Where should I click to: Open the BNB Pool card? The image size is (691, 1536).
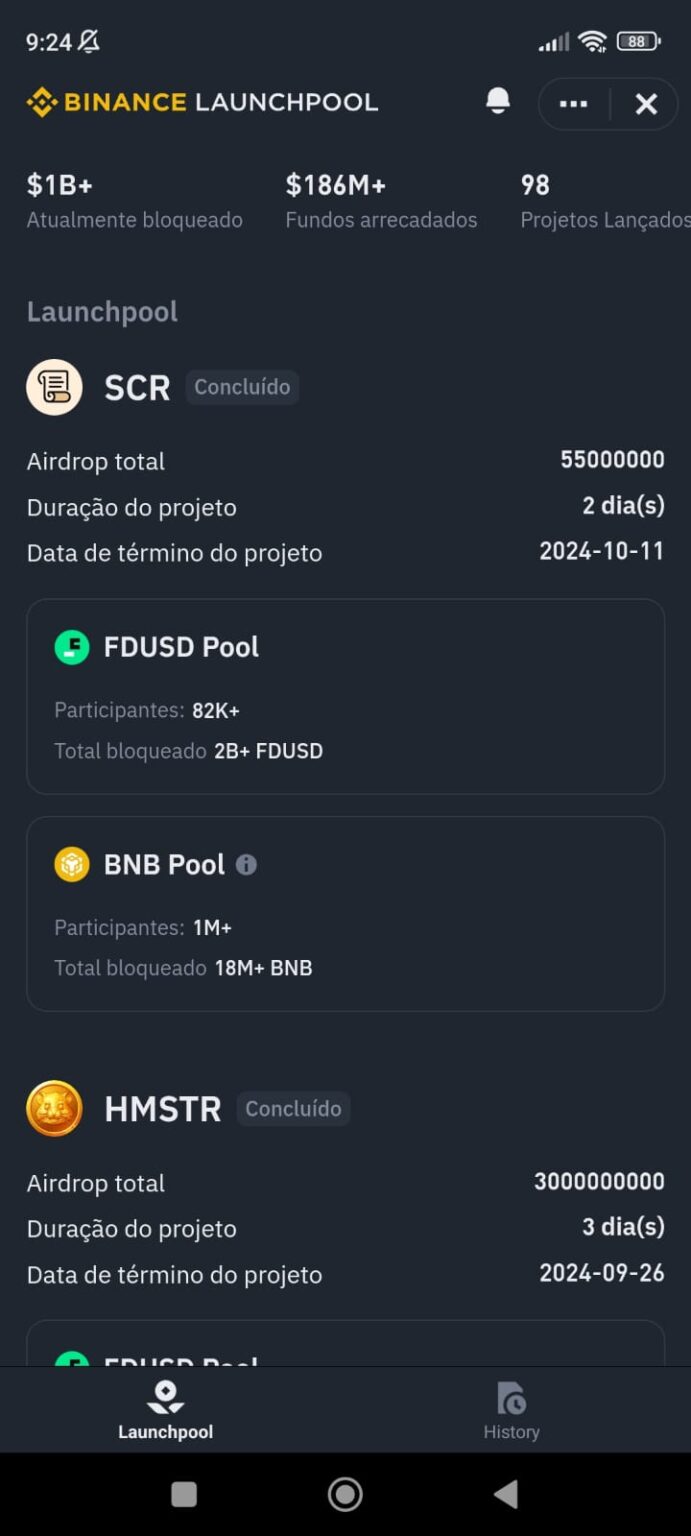coord(345,914)
